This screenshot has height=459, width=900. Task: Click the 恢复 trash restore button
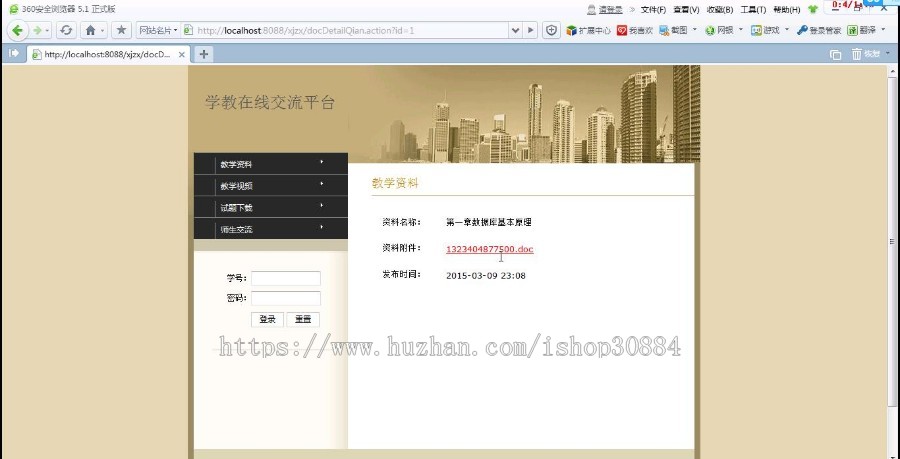[x=866, y=54]
